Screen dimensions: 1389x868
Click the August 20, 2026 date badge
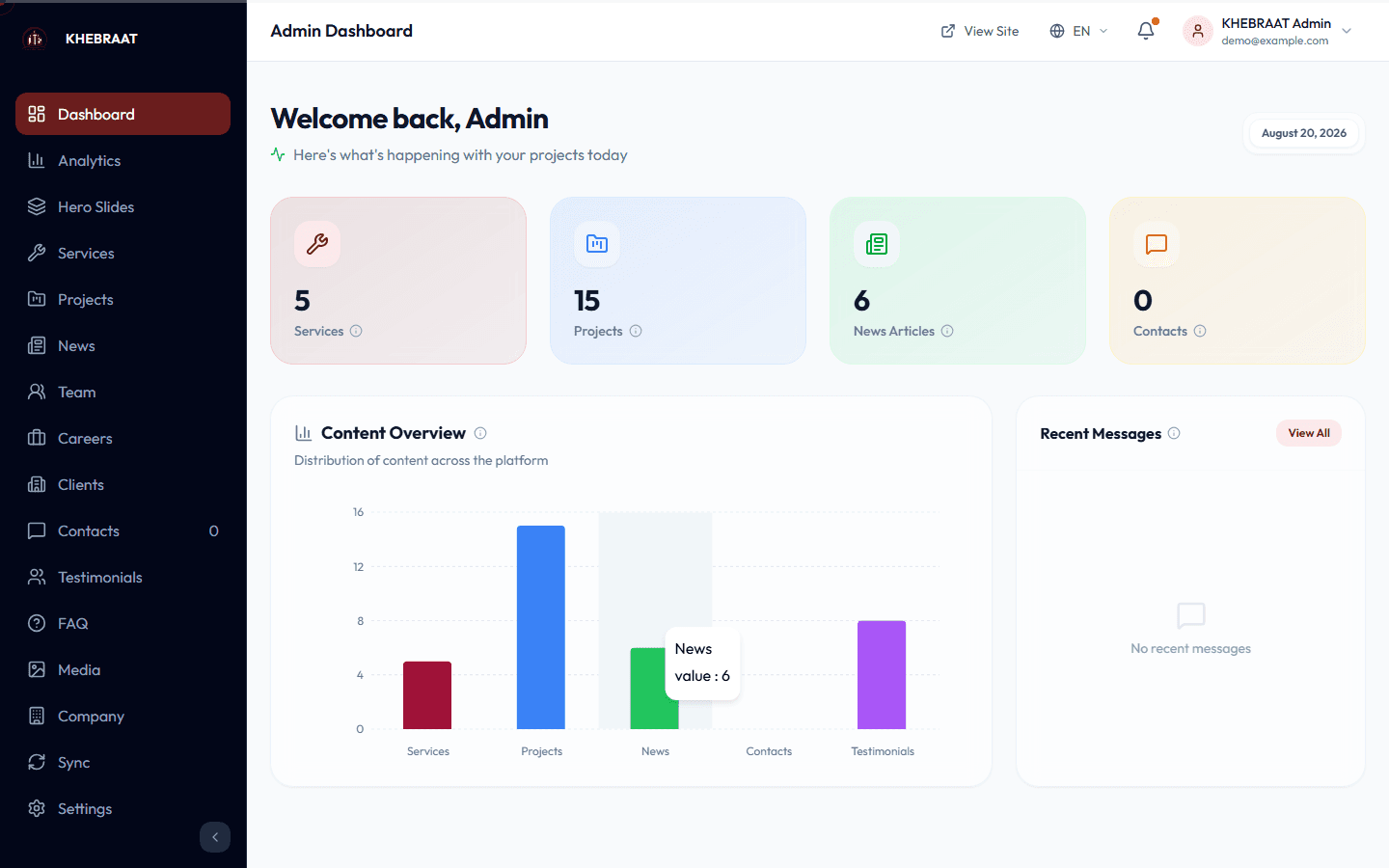pyautogui.click(x=1303, y=133)
